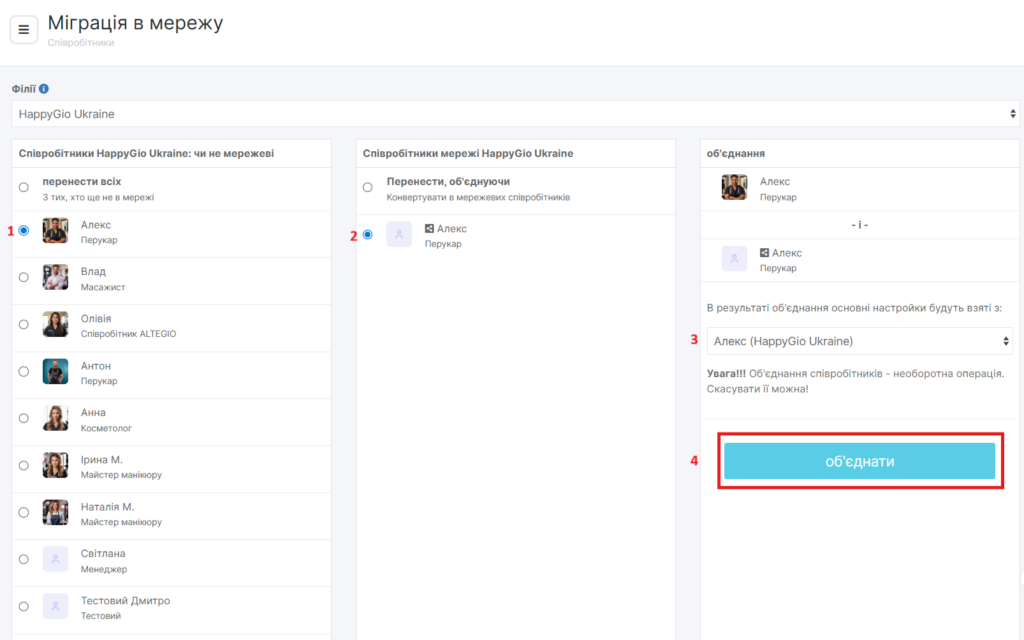The width and height of the screenshot is (1024, 640).
Task: Open the hamburger menu button
Action: 24,30
